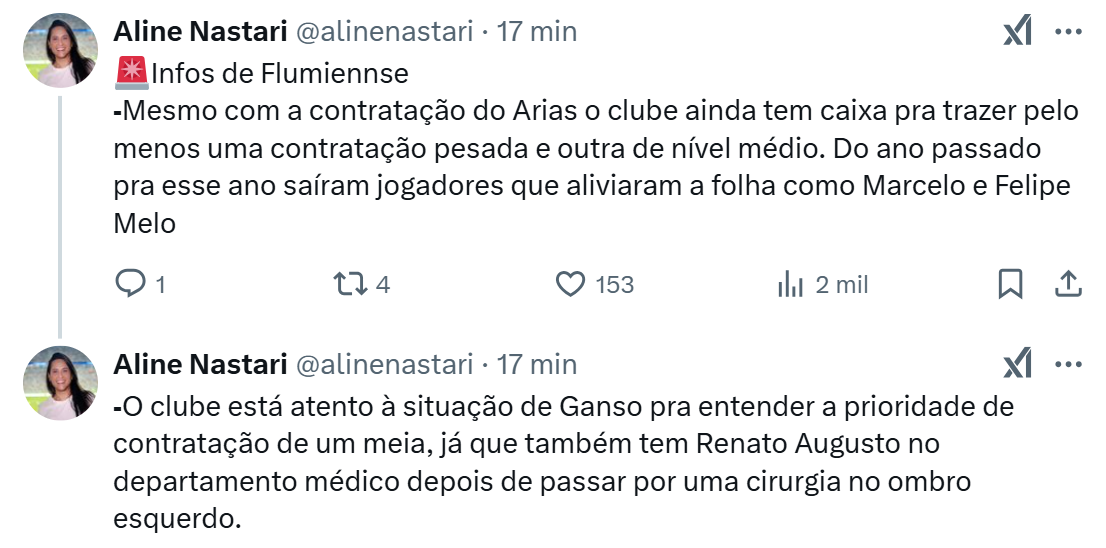This screenshot has width=1106, height=548.
Task: Bookmark the first tweet
Action: 1011,285
